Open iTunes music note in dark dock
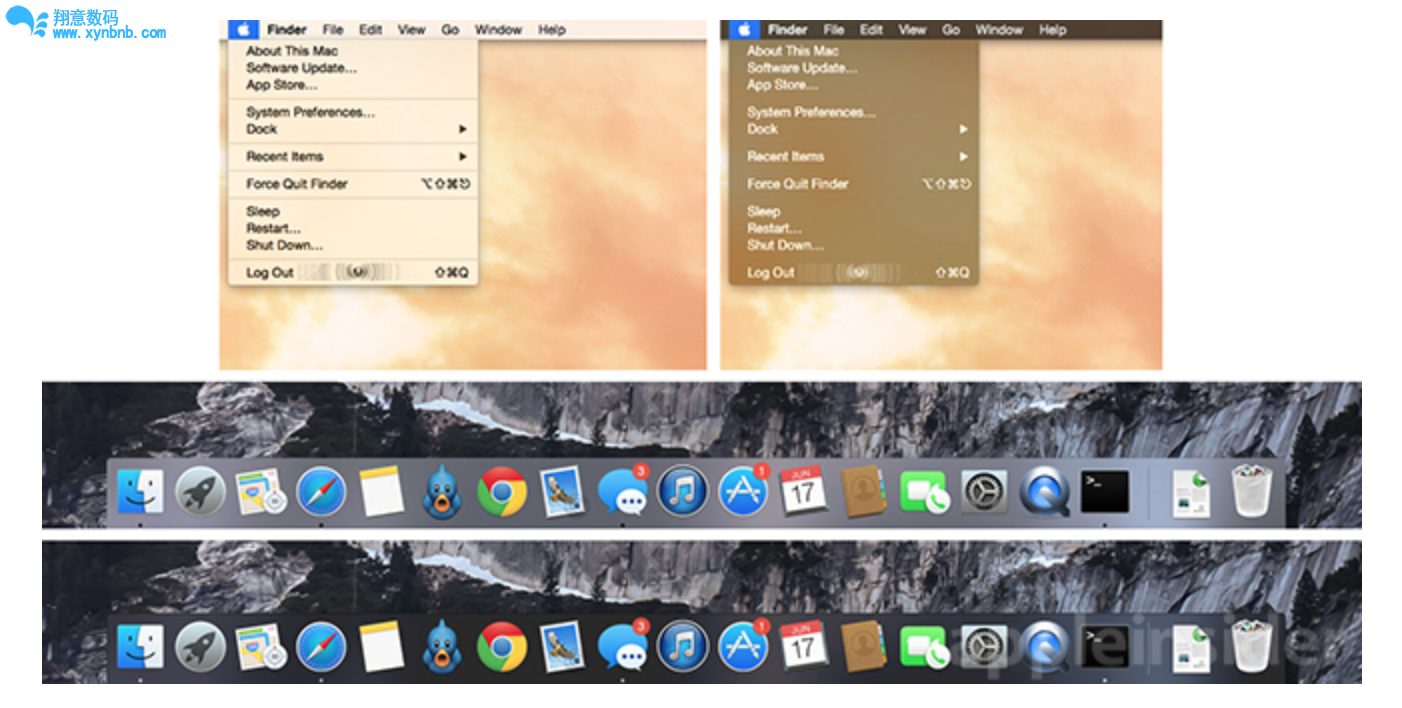Viewport: 1402px width, 708px height. coord(683,646)
